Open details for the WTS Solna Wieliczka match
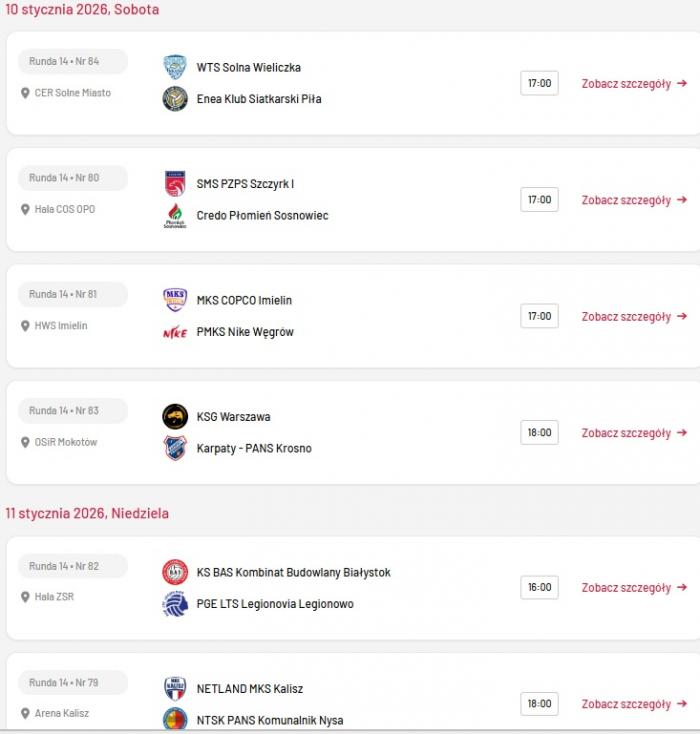Image resolution: width=700 pixels, height=734 pixels. (634, 84)
